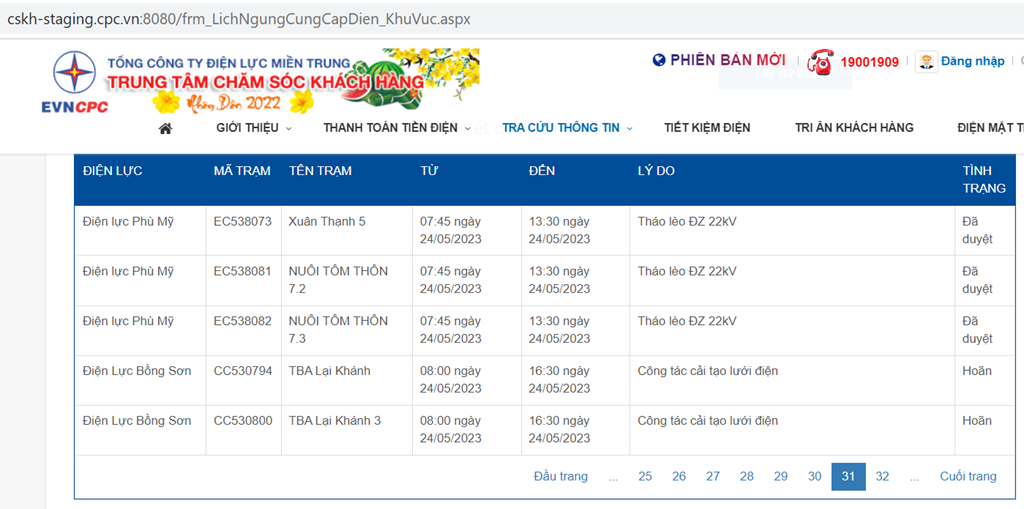Select station code CC530794
Image resolution: width=1024 pixels, height=509 pixels.
click(243, 371)
